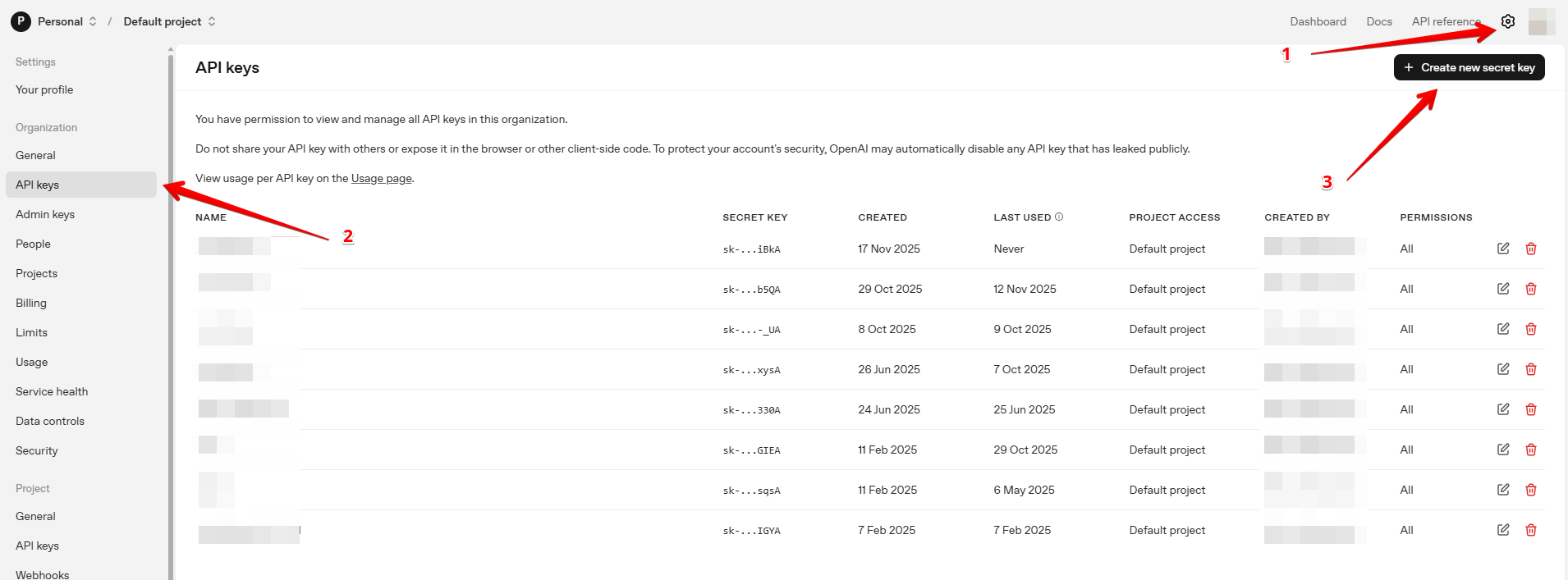The height and width of the screenshot is (580, 1568).
Task: Open Webhooks page in sidebar
Action: (42, 574)
